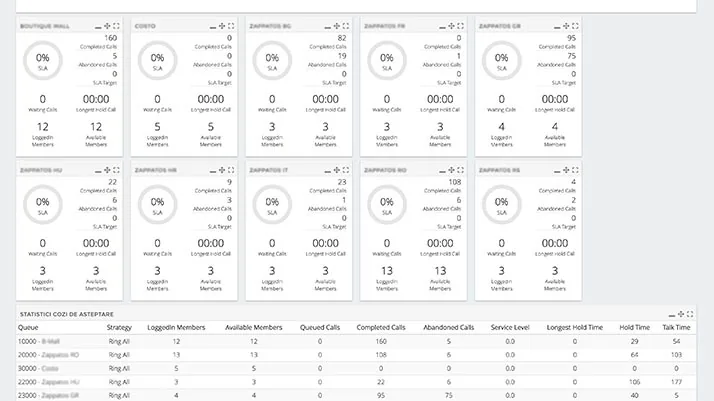Expand Zappatos GR widget fullscreen
Screen dimensions: 714x401
pos(576,26)
